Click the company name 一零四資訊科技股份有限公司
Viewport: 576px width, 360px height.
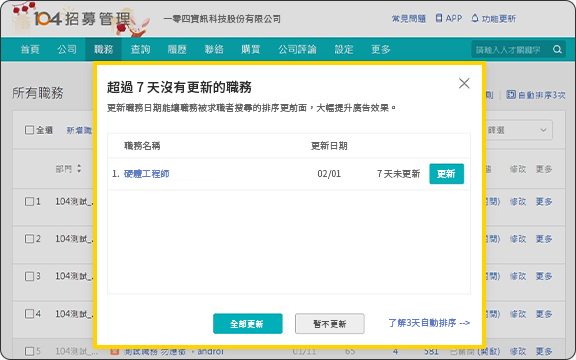(x=222, y=19)
